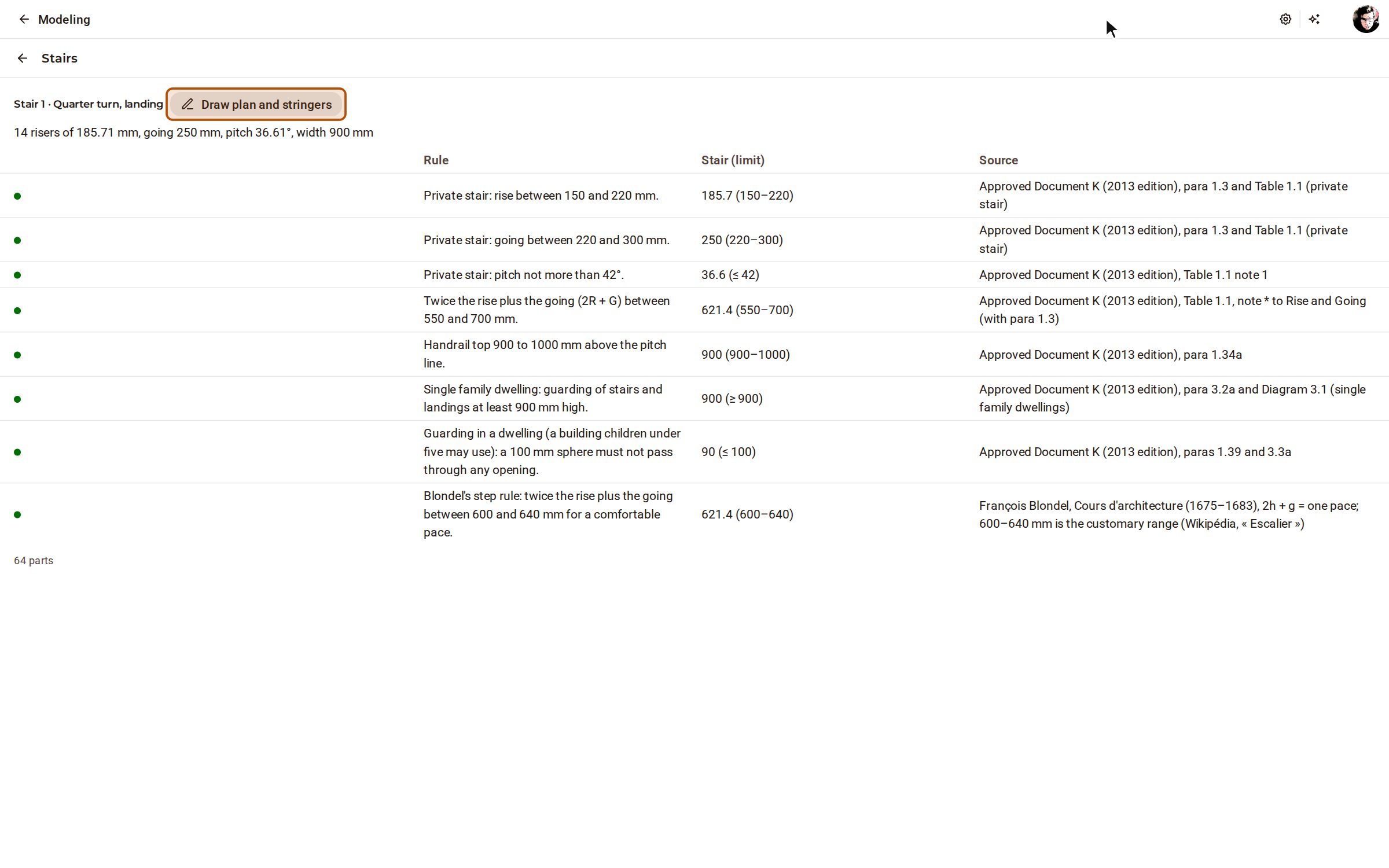Click the Rule column header

(436, 160)
